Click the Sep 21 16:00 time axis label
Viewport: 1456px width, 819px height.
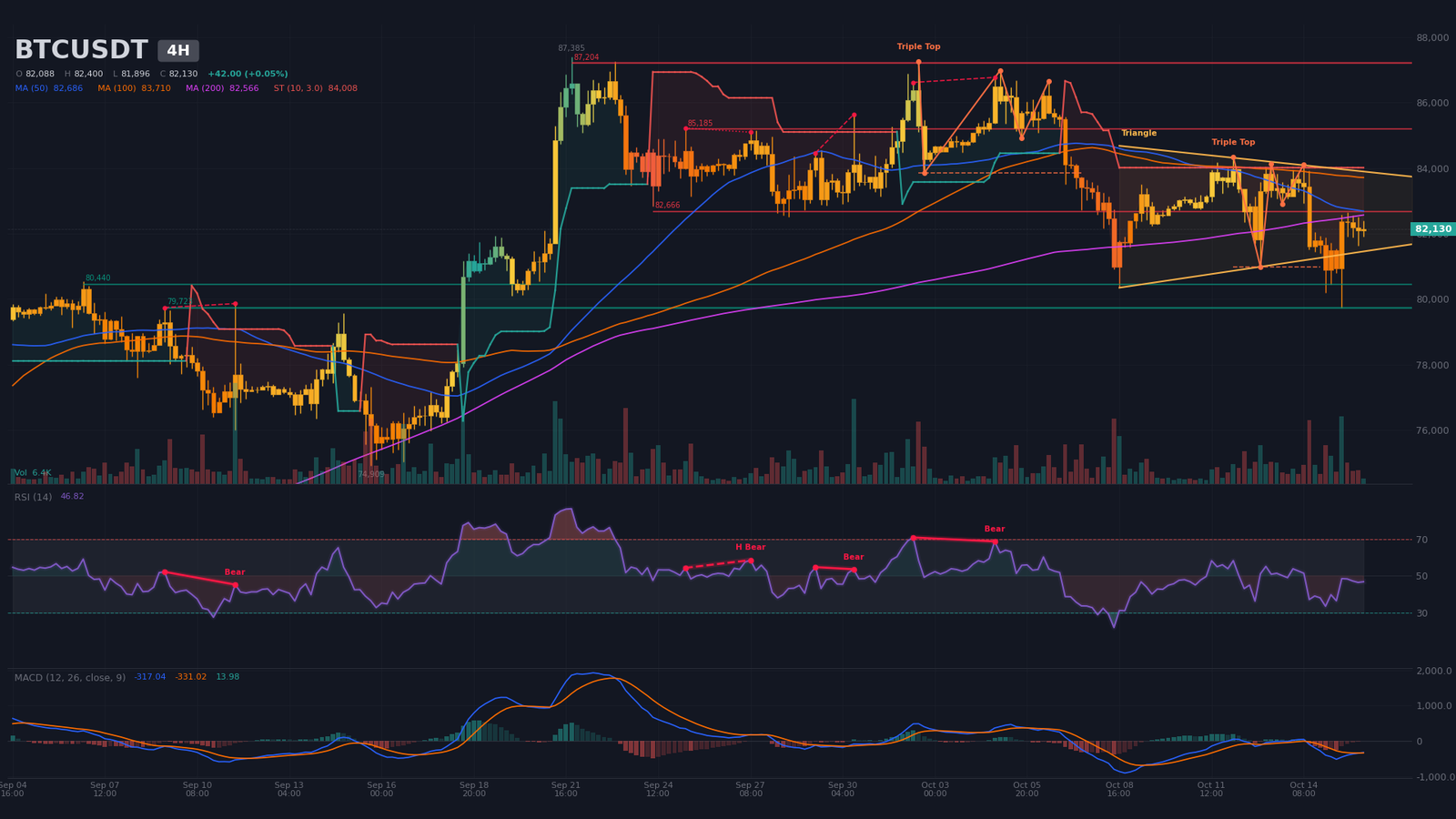coord(566,789)
